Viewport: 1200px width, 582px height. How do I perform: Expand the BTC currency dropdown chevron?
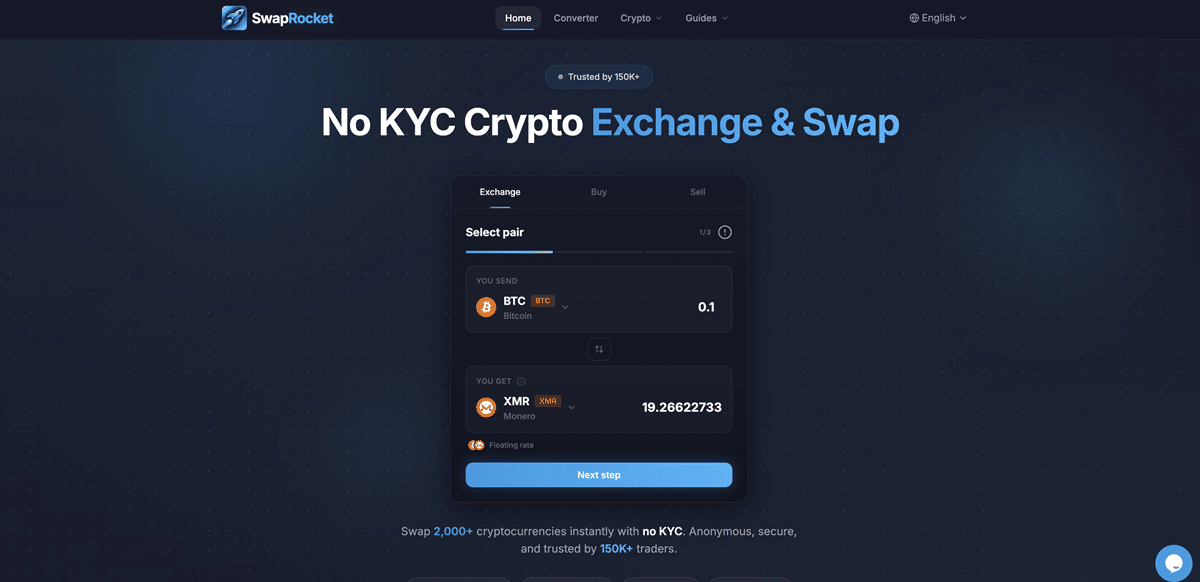click(565, 307)
